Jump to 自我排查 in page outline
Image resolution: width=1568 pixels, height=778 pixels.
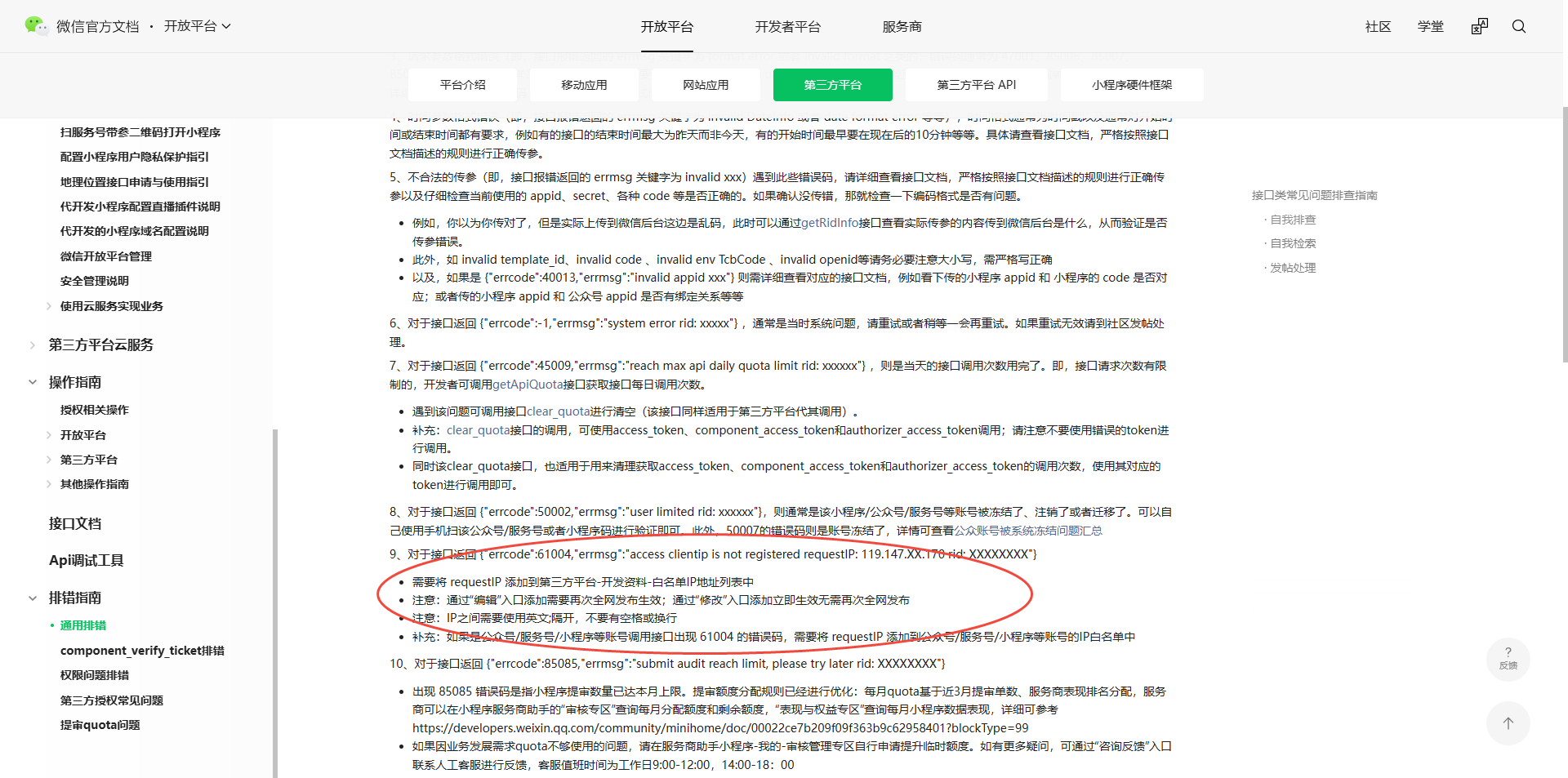(x=1293, y=220)
